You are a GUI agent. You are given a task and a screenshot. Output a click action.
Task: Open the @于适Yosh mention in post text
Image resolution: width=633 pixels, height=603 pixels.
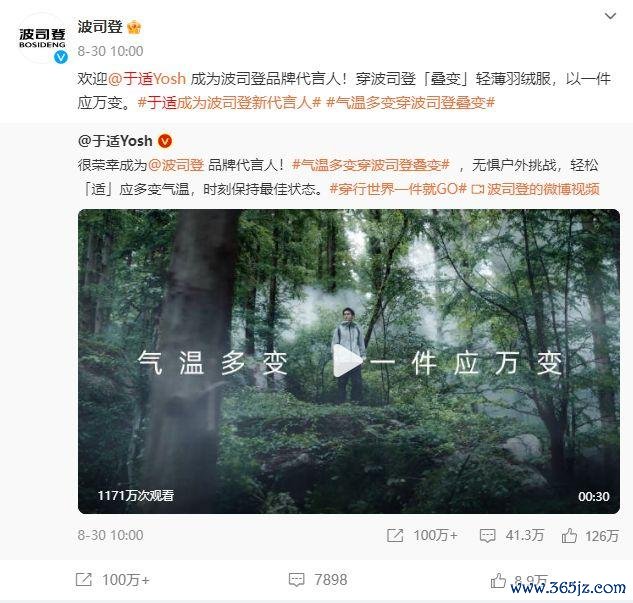pyautogui.click(x=147, y=79)
